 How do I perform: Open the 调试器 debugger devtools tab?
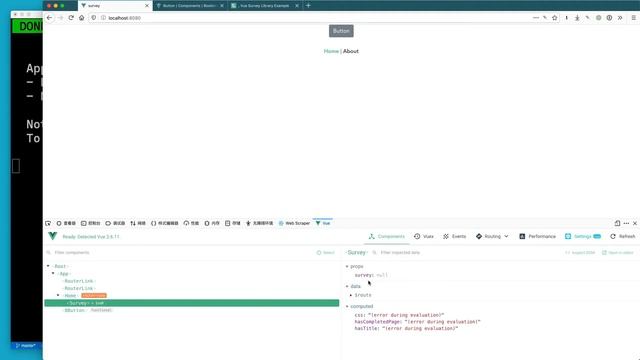(x=115, y=223)
